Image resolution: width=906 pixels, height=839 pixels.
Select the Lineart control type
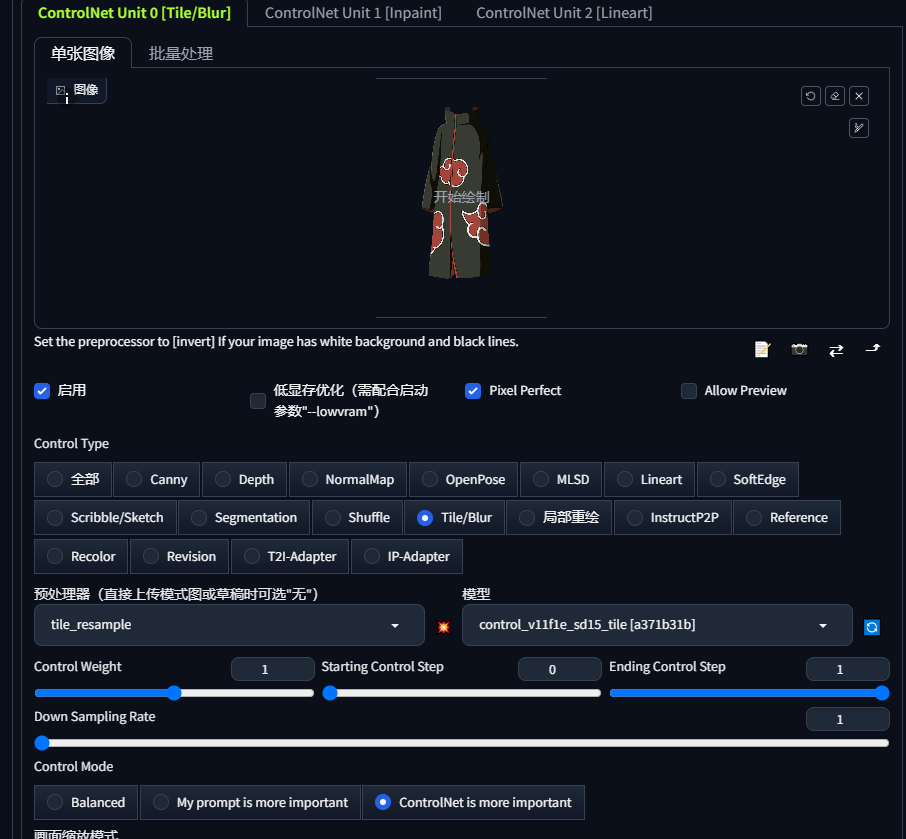point(649,480)
